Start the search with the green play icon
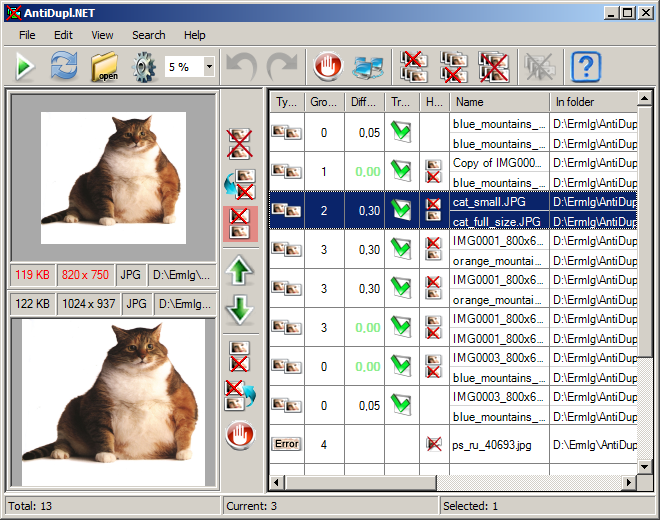The height and width of the screenshot is (520, 660). (24, 66)
